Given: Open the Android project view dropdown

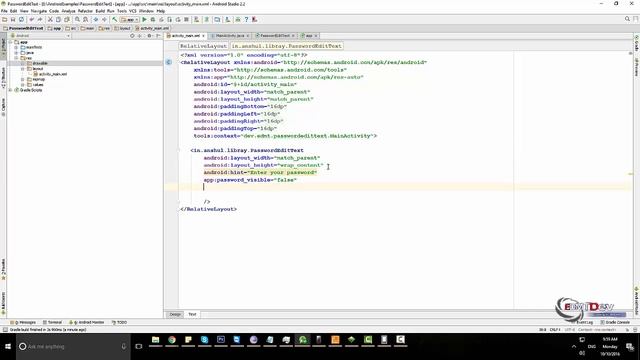Looking at the screenshot, I should coord(40,36).
